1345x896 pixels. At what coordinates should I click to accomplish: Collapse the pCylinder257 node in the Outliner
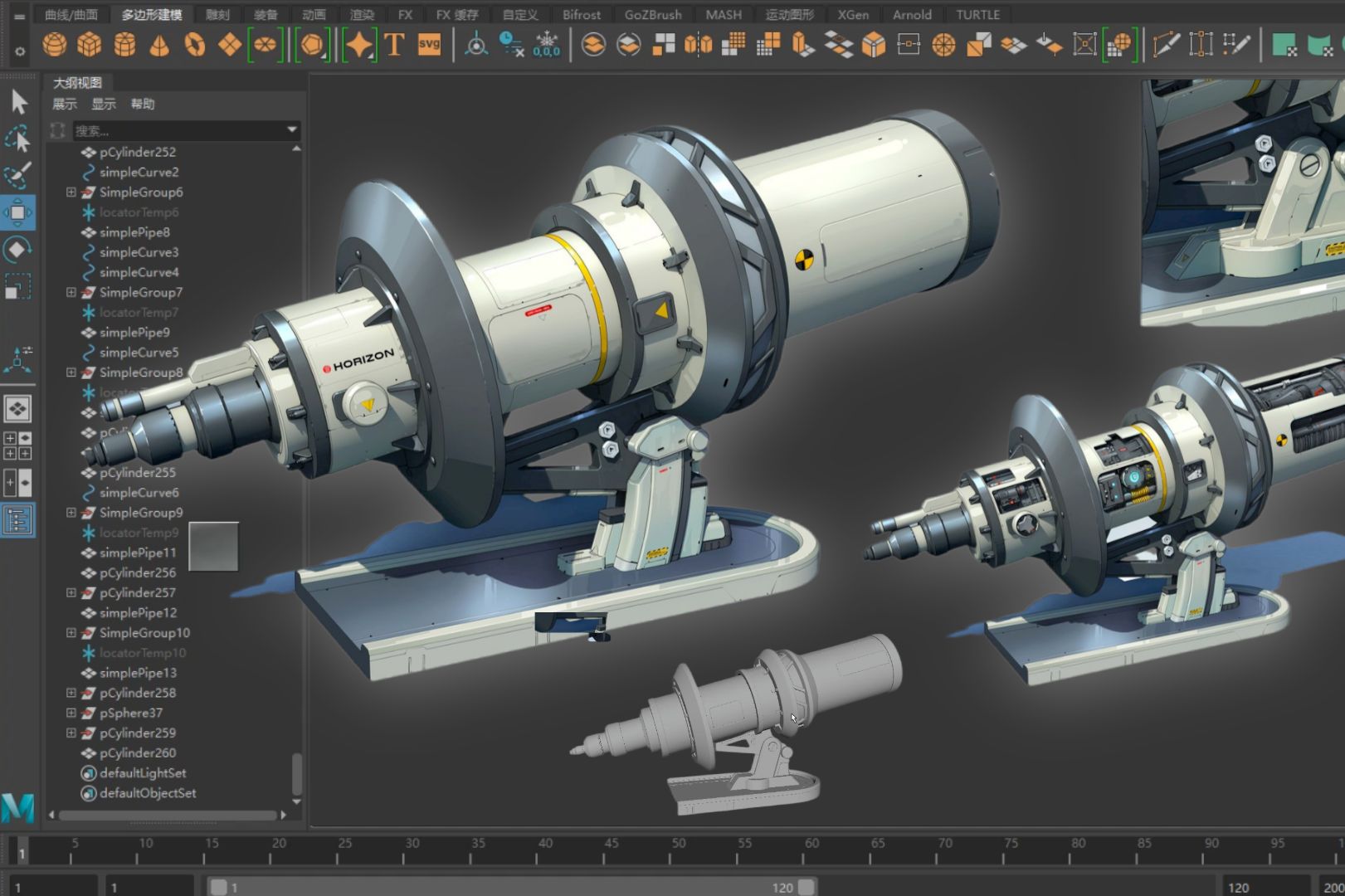[71, 592]
